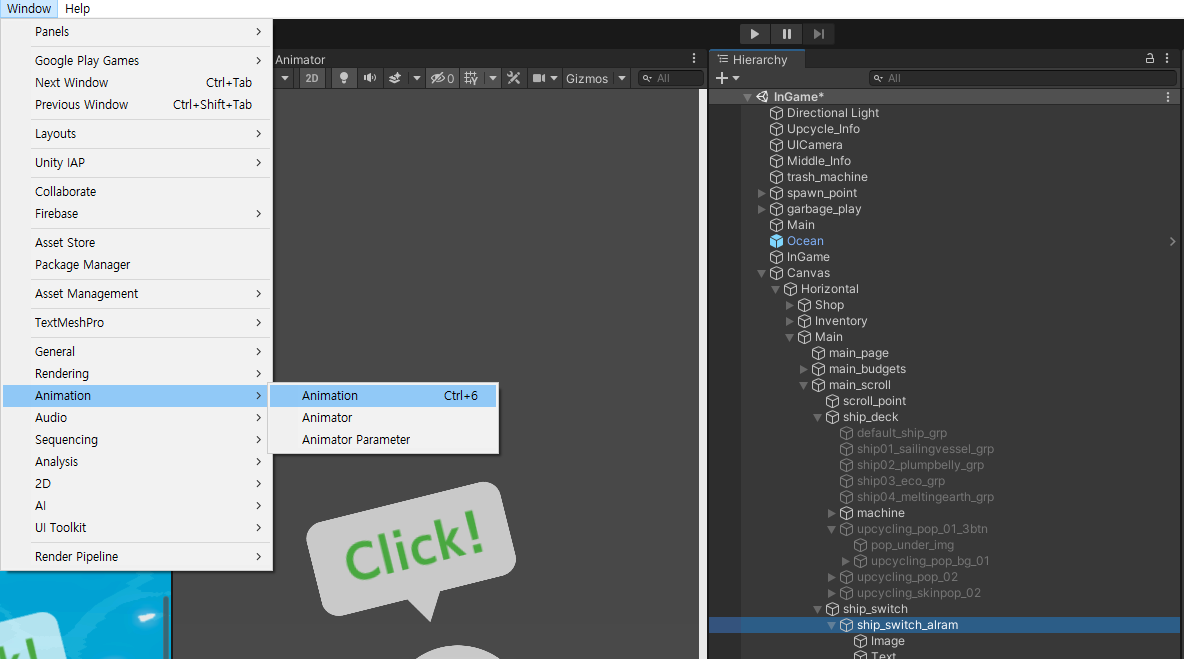Expand garbage_play in Hierarchy
This screenshot has width=1184, height=659.
761,209
